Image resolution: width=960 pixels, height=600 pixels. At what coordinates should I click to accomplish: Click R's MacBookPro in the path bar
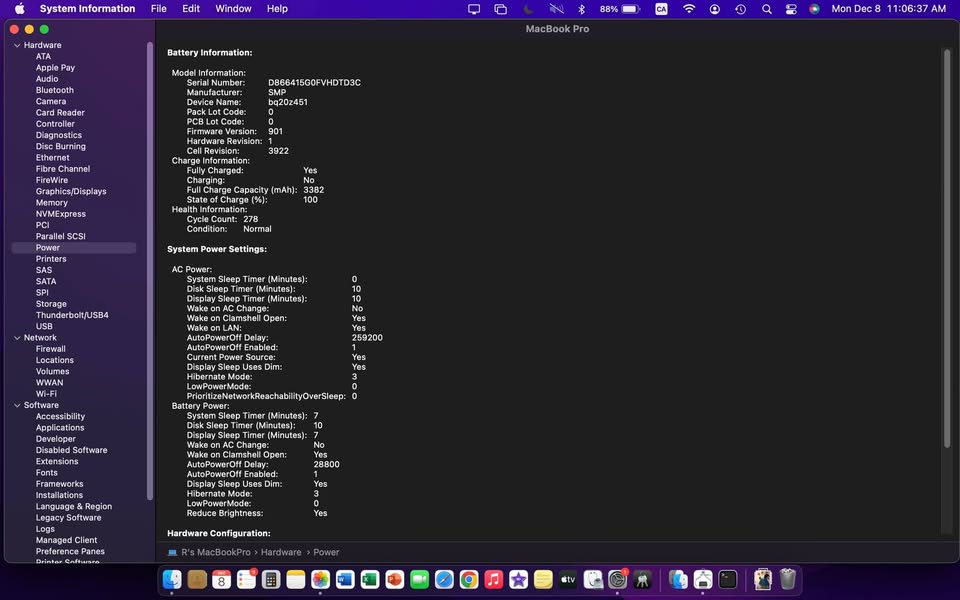[x=218, y=552]
